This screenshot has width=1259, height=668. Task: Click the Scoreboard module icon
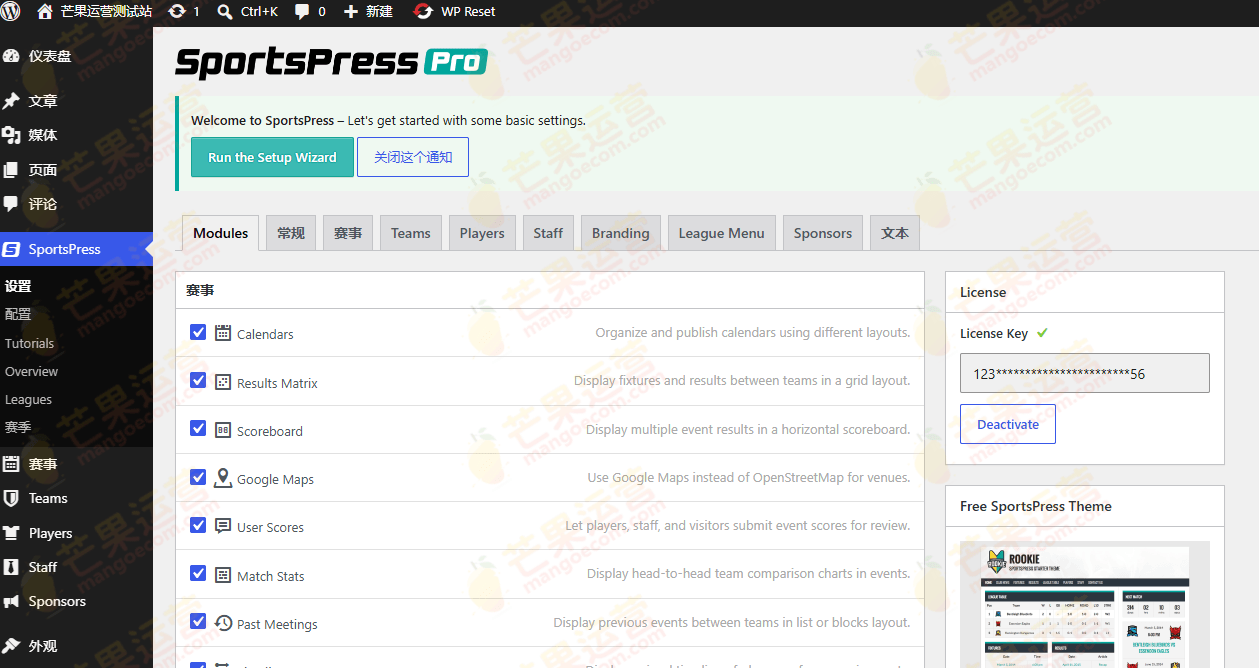223,430
